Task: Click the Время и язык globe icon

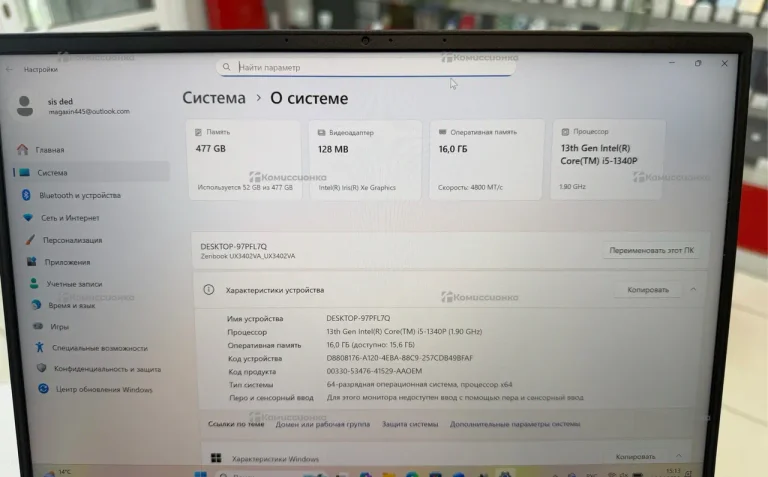Action: tap(35, 305)
